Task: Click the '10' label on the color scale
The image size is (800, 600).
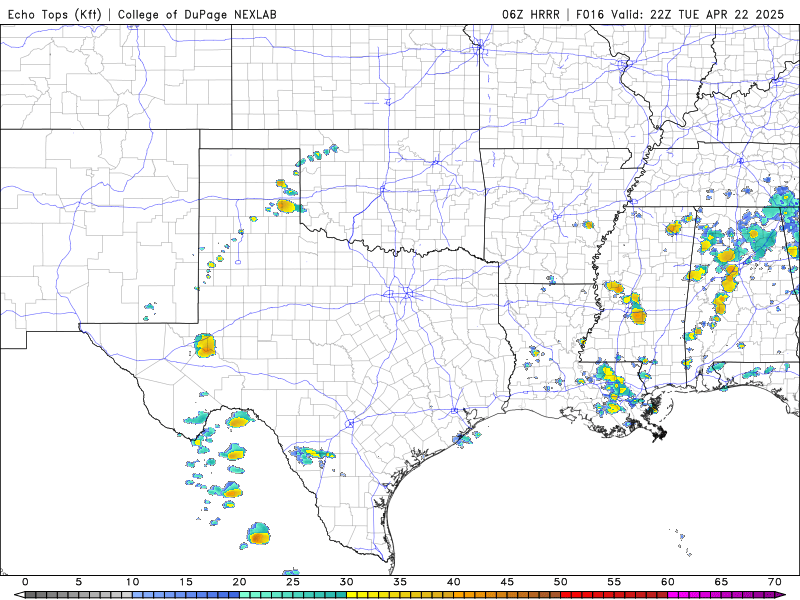Action: click(x=132, y=582)
